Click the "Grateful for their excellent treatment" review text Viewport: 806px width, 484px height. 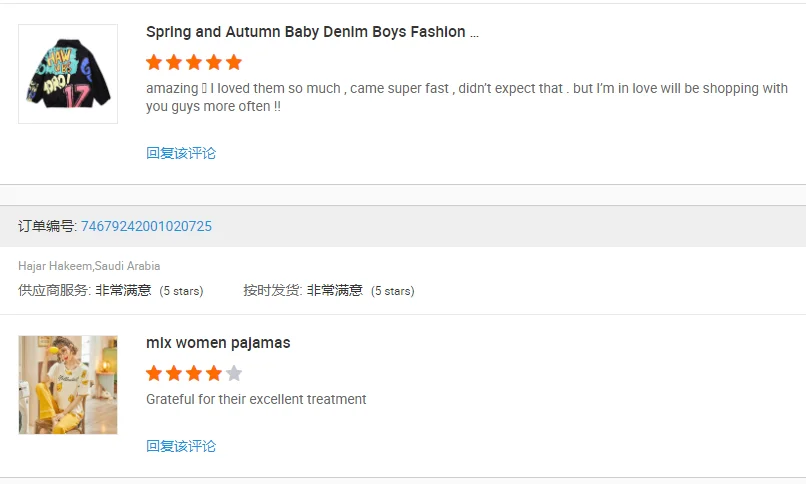256,399
